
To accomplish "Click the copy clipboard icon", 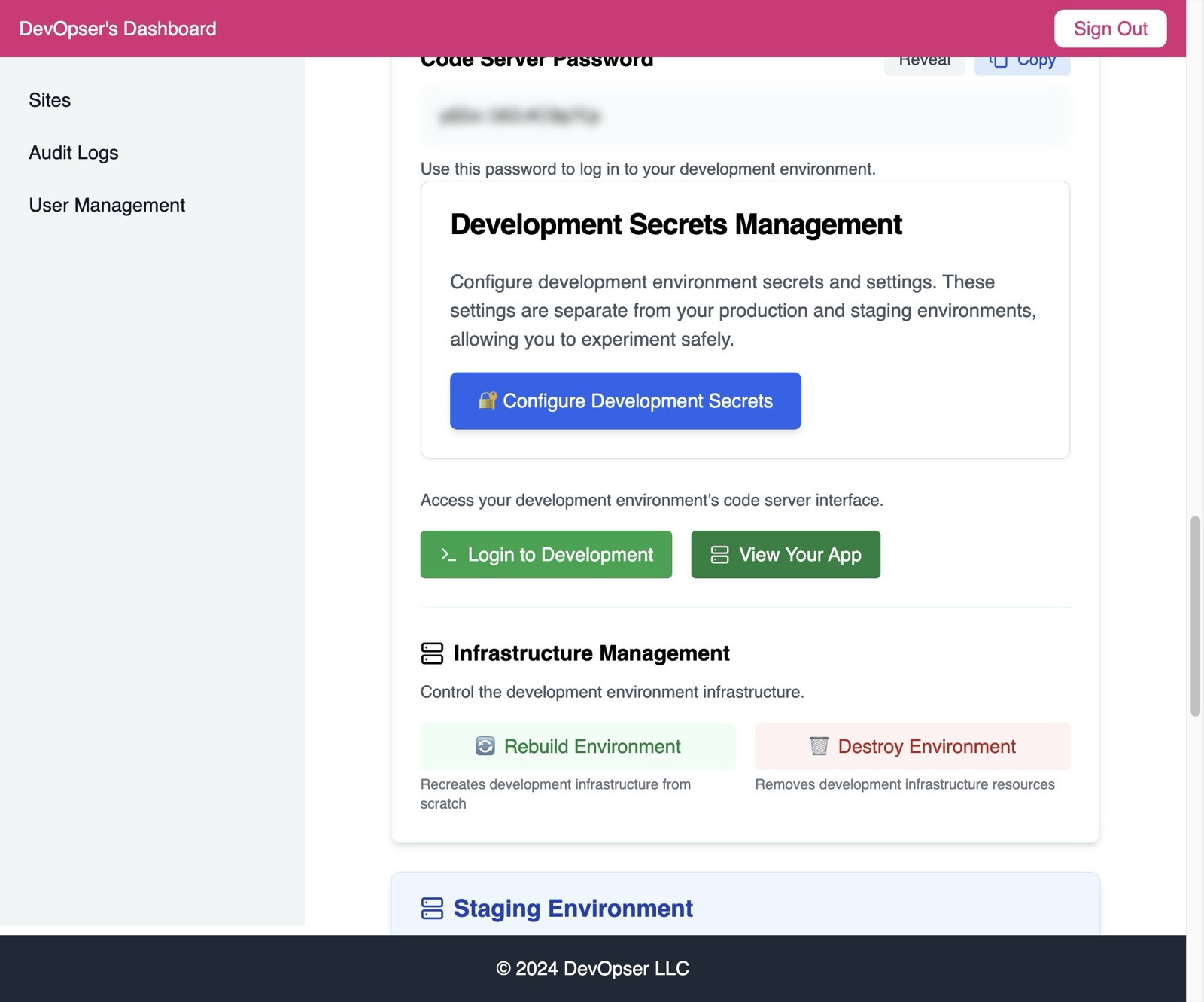I will [998, 61].
